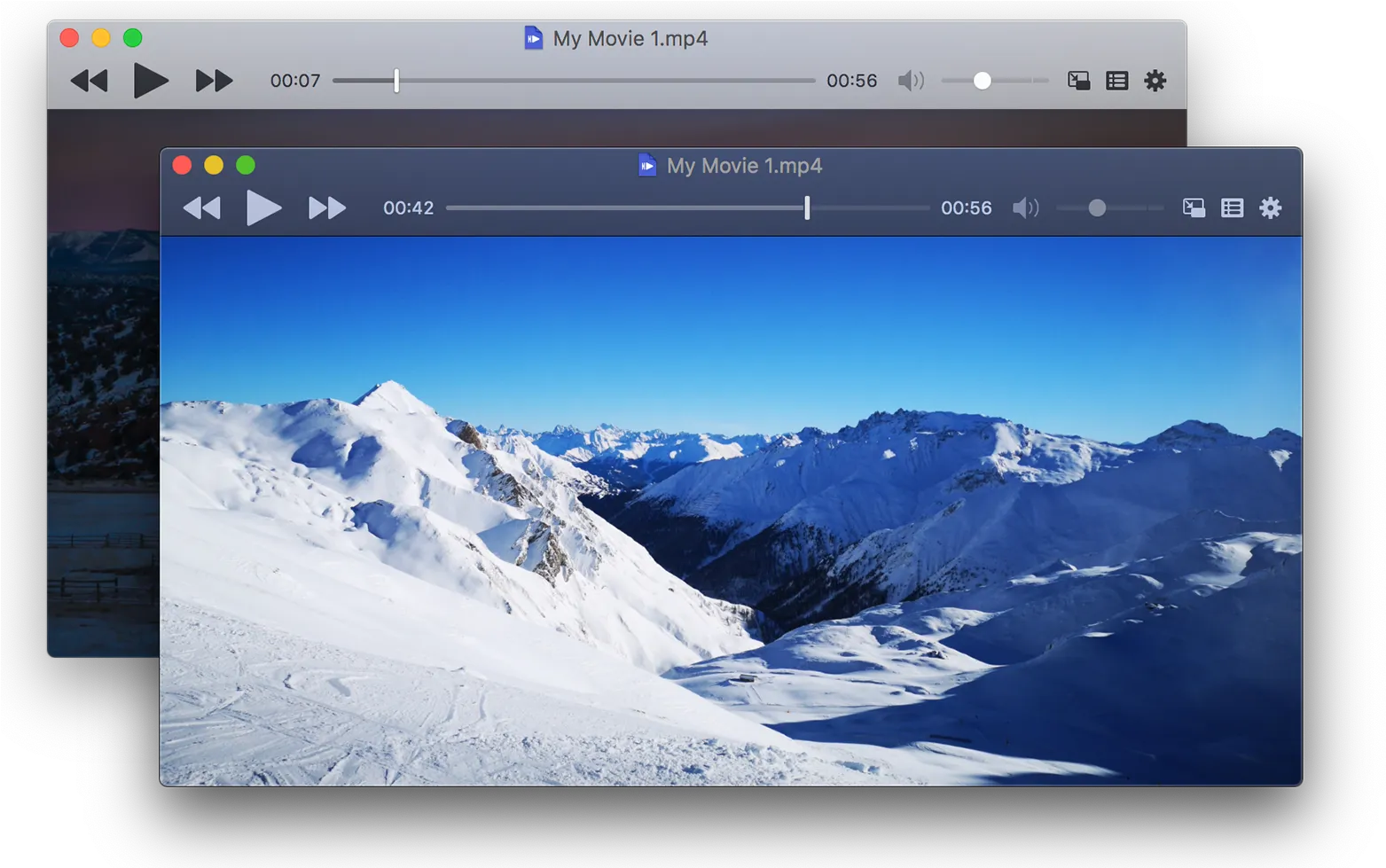The image size is (1386, 868).
Task: Play the video in the back window
Action: pos(151,81)
